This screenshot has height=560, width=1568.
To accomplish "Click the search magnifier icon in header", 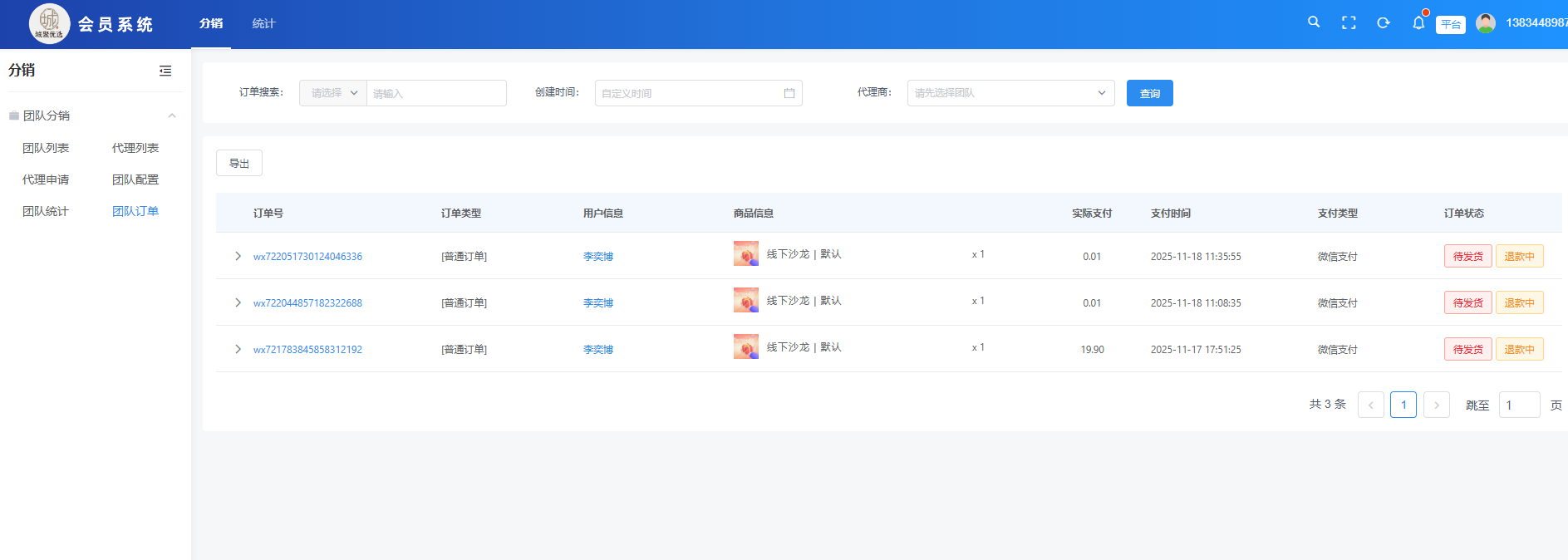I will [x=1314, y=22].
